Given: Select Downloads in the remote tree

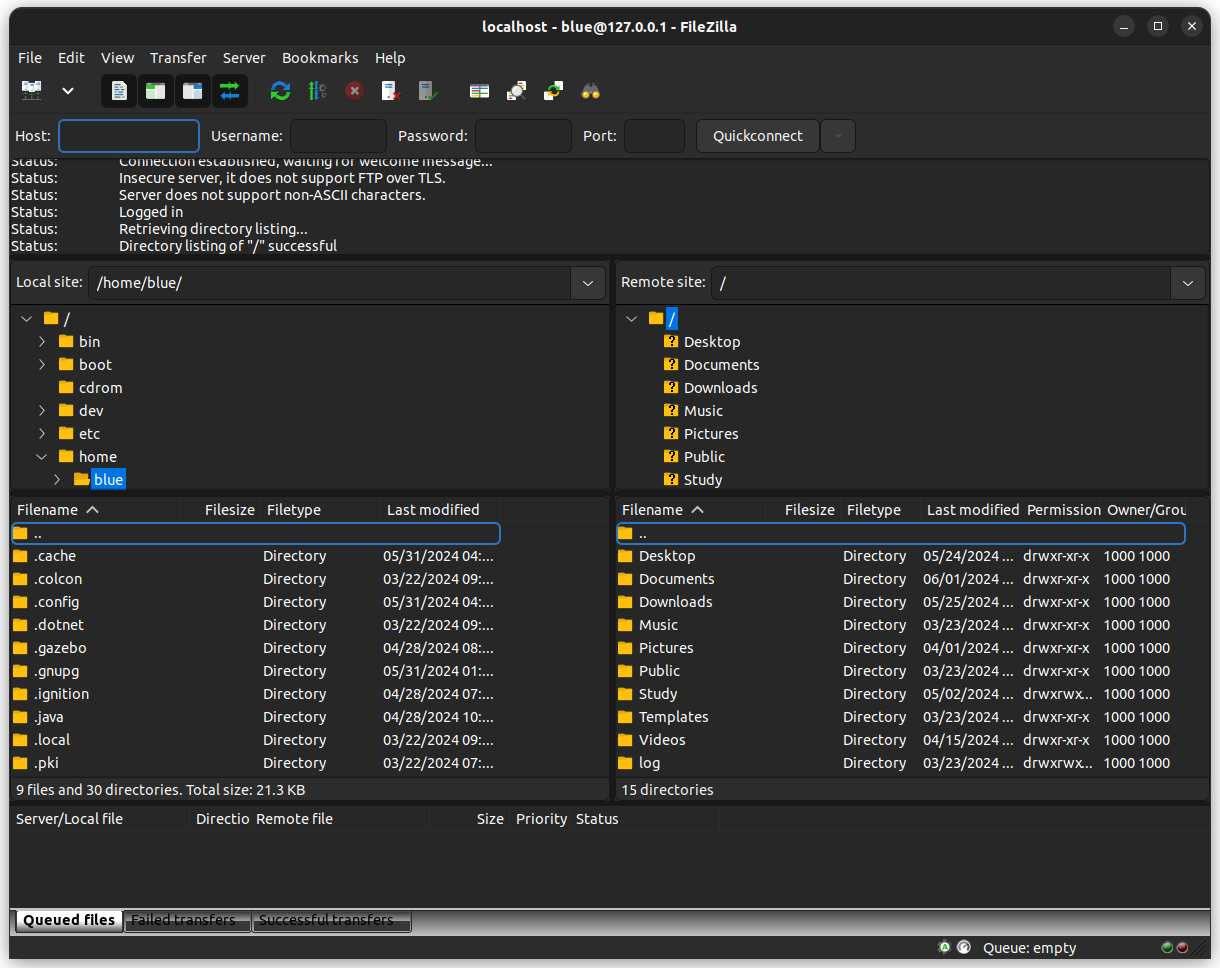Looking at the screenshot, I should pos(720,388).
